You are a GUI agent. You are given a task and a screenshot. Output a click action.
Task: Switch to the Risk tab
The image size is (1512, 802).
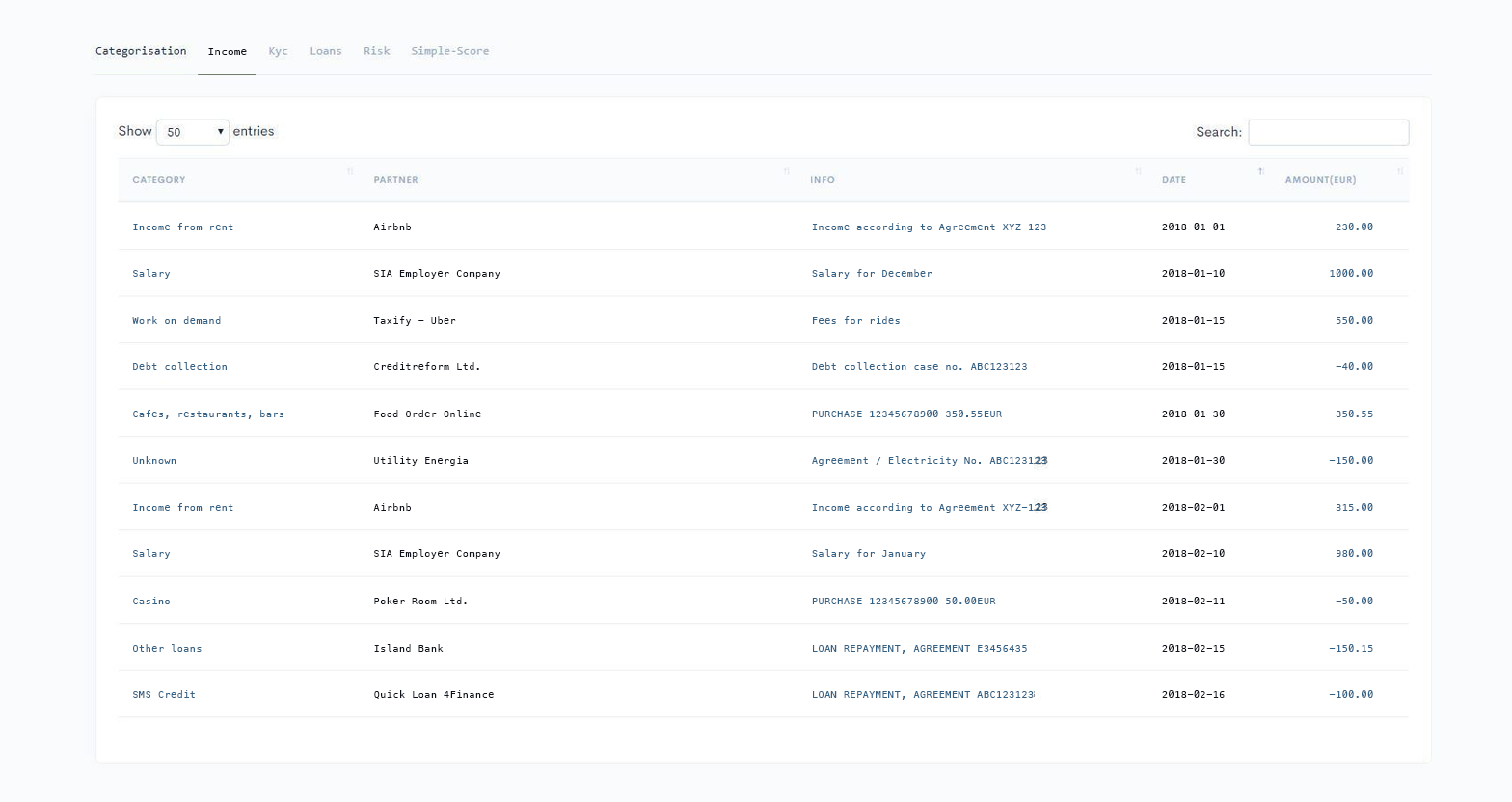pyautogui.click(x=376, y=51)
